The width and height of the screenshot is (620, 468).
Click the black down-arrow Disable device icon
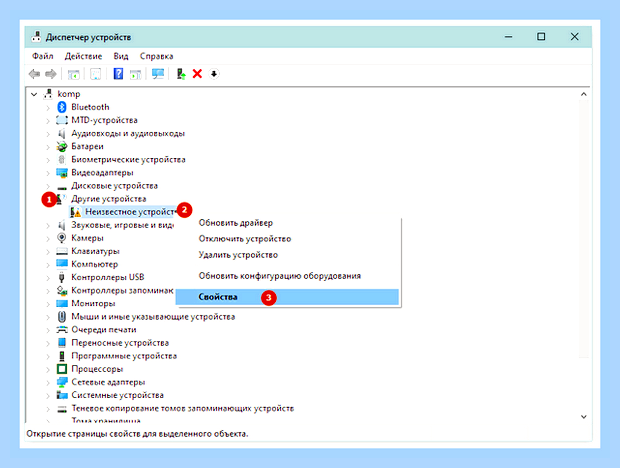tap(214, 74)
